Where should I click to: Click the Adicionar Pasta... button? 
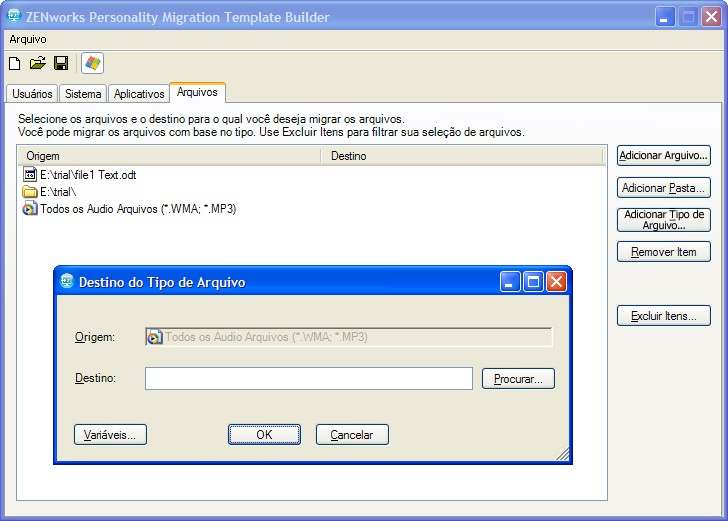click(663, 188)
